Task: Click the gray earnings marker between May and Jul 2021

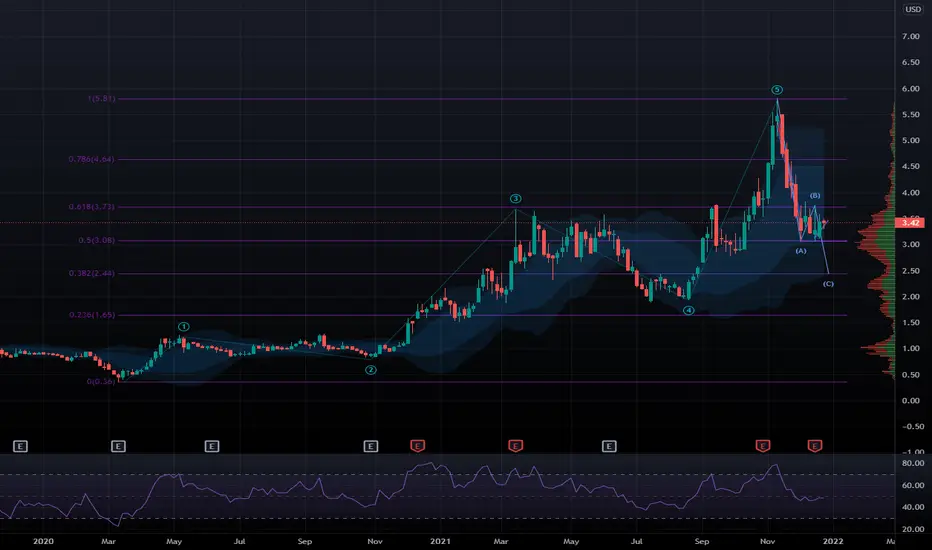Action: pyautogui.click(x=609, y=446)
